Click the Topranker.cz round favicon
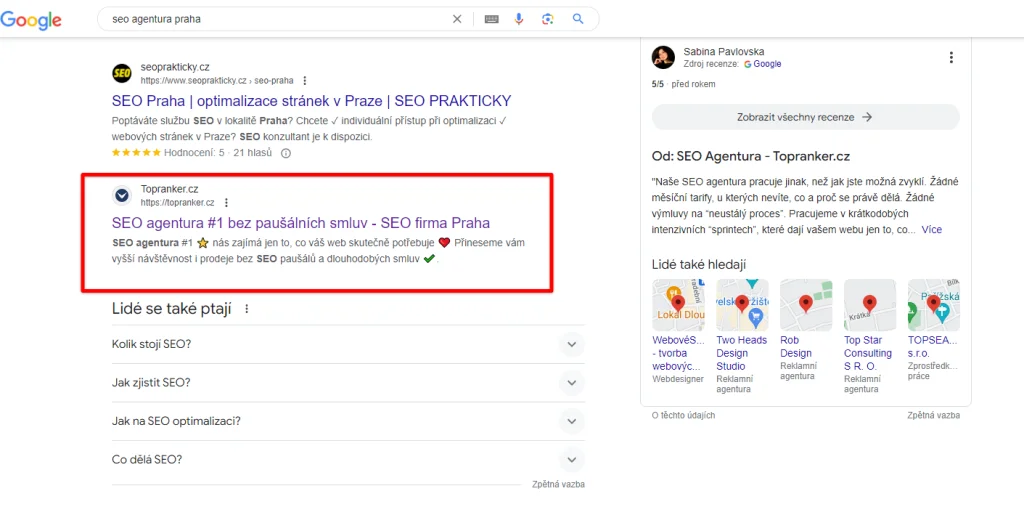Viewport: 1024px width, 507px height. click(x=122, y=195)
